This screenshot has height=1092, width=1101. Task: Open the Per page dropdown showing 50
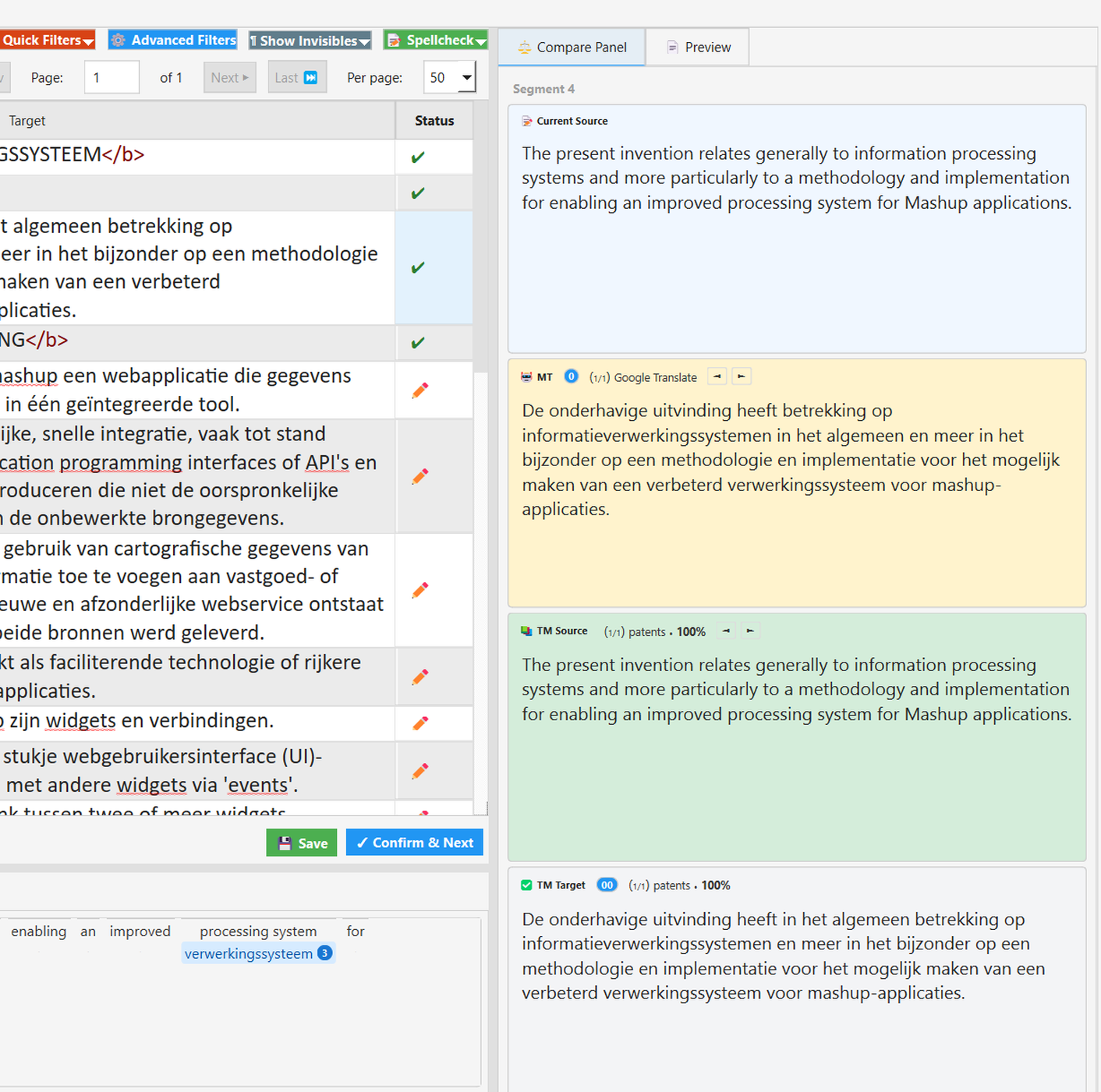click(450, 77)
